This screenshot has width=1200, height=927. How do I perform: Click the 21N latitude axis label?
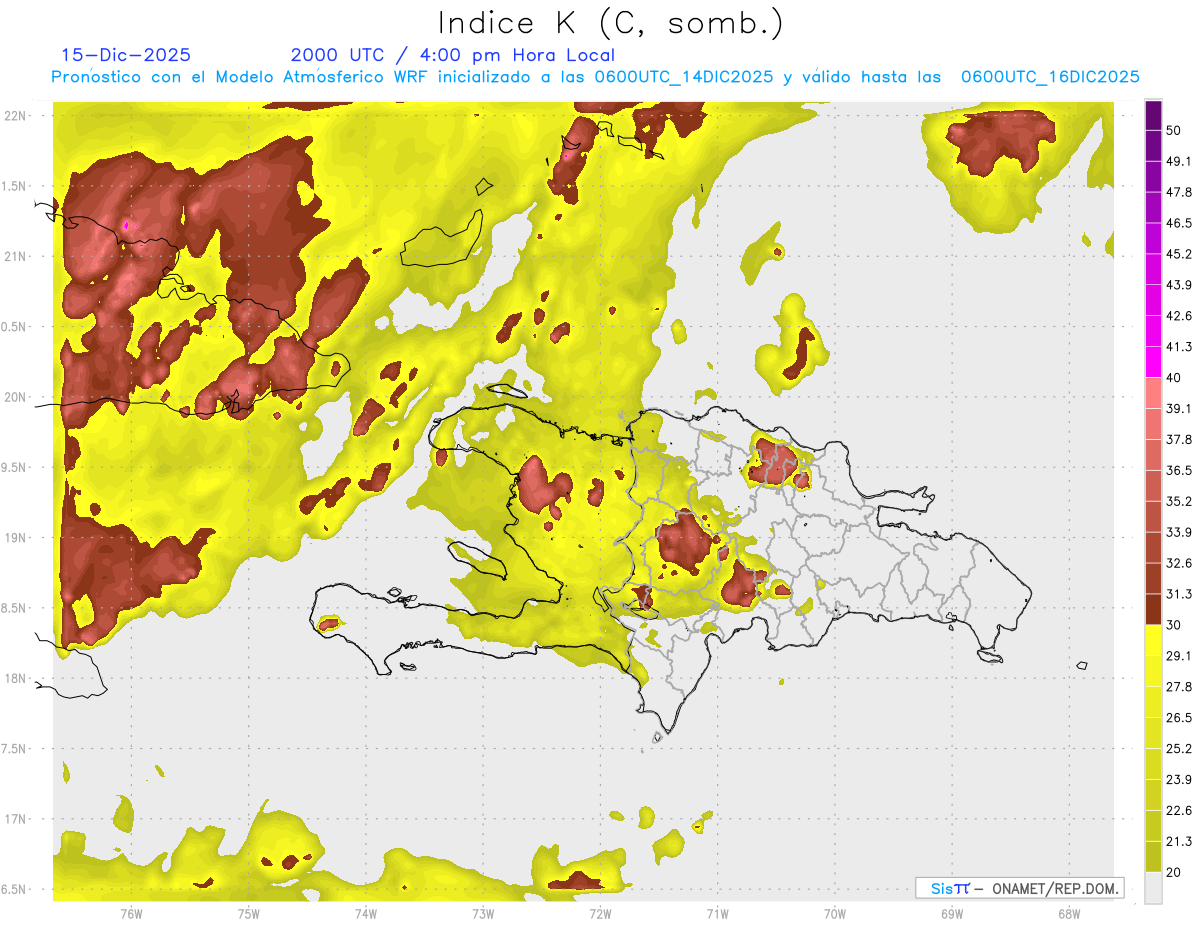15,256
